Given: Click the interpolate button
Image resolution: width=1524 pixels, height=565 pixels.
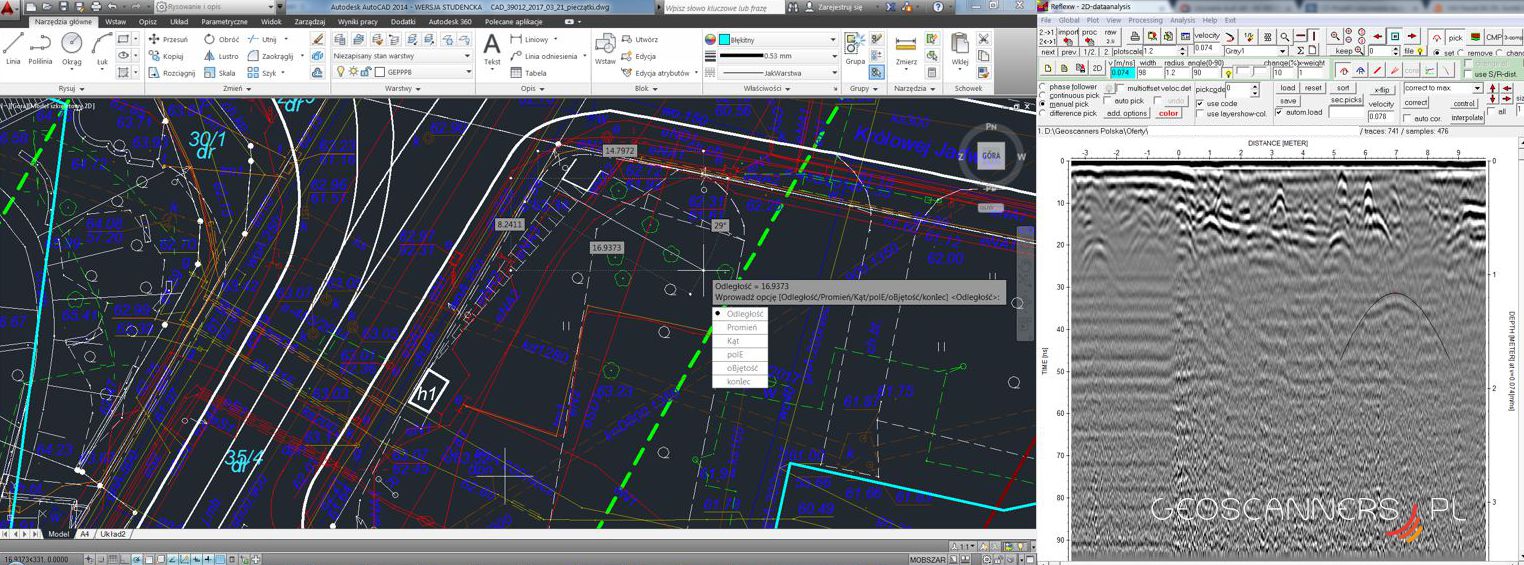Looking at the screenshot, I should [1467, 117].
